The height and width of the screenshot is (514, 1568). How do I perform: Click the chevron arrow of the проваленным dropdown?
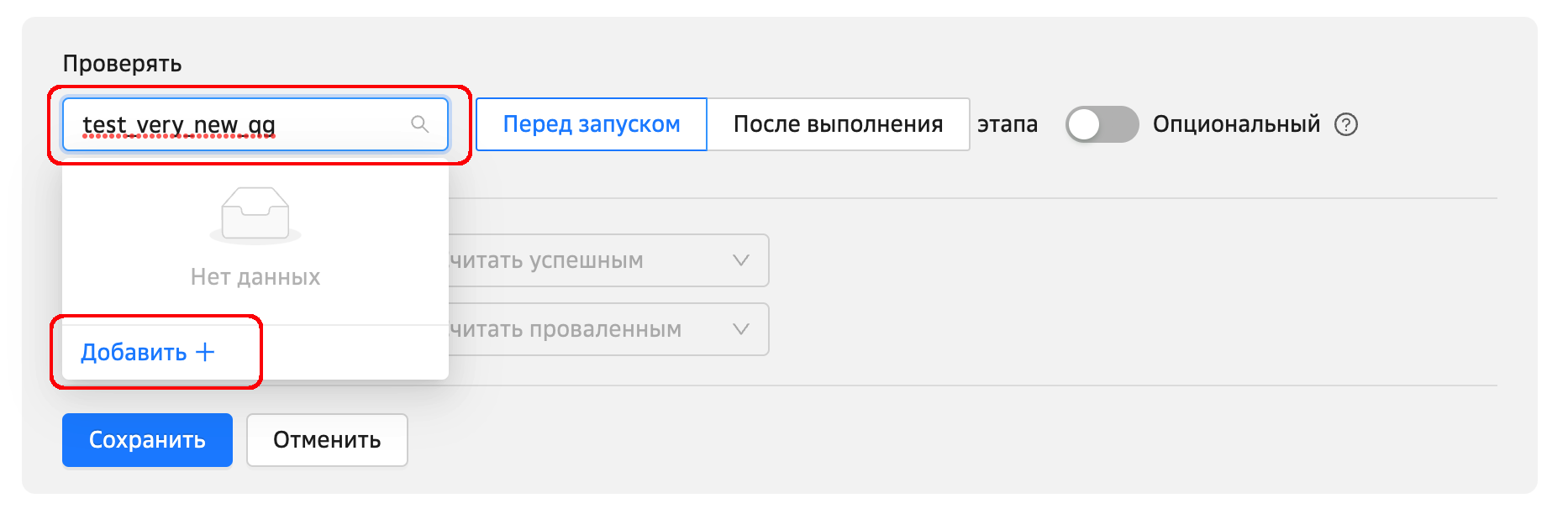click(740, 329)
